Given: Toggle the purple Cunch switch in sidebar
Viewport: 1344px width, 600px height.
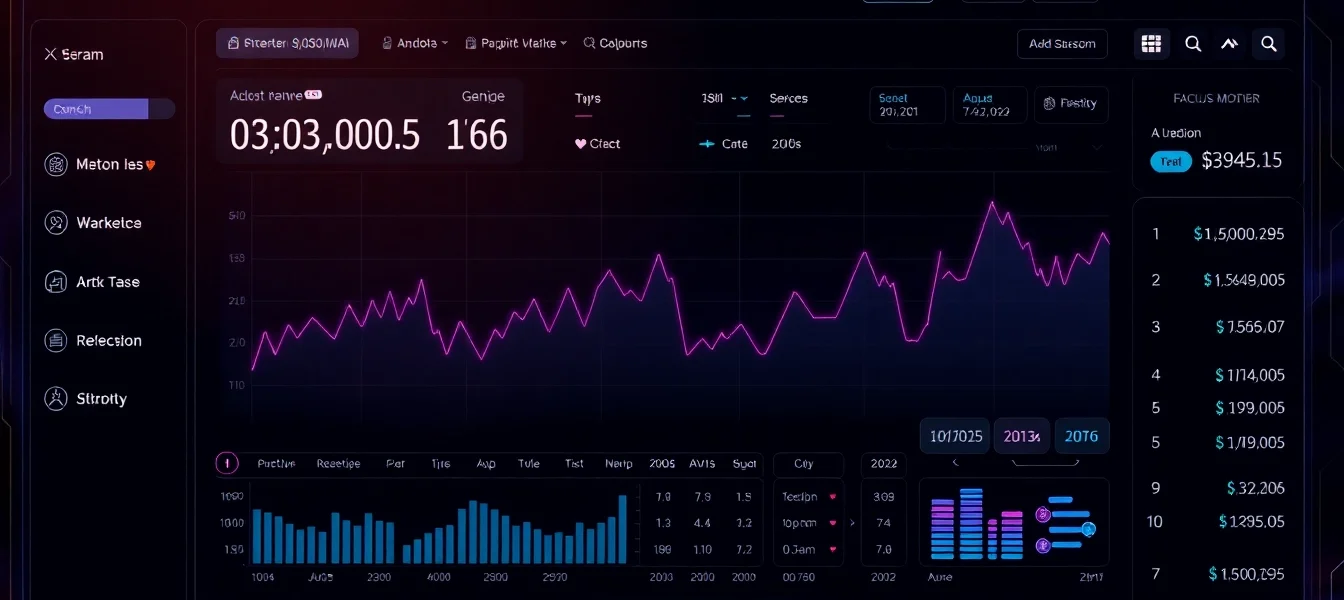Looking at the screenshot, I should click(109, 109).
